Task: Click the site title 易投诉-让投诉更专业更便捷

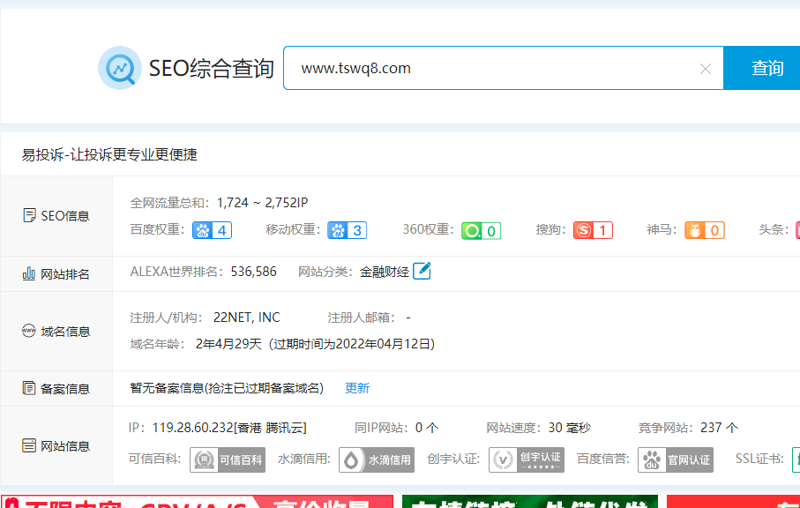Action: [109, 155]
